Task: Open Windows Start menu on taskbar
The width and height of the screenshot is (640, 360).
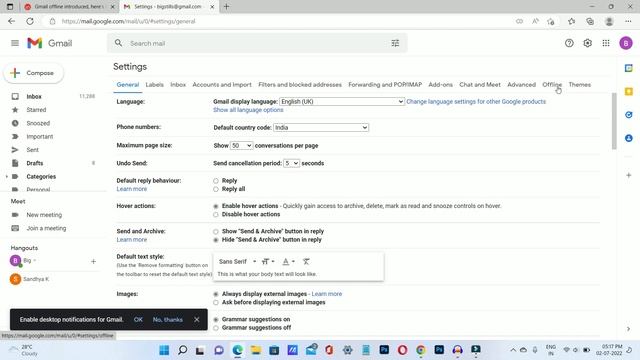Action: [x=164, y=350]
